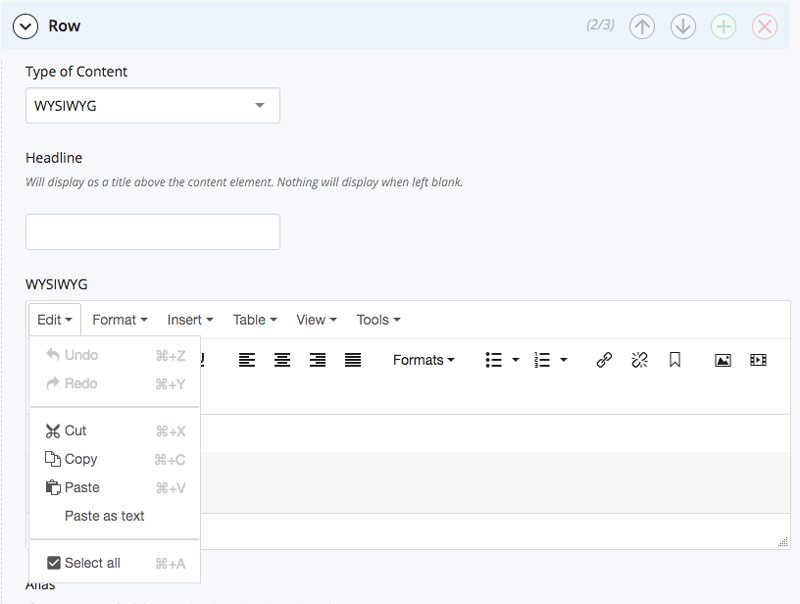Insert an anchor bookmark
This screenshot has width=800, height=604.
674,360
